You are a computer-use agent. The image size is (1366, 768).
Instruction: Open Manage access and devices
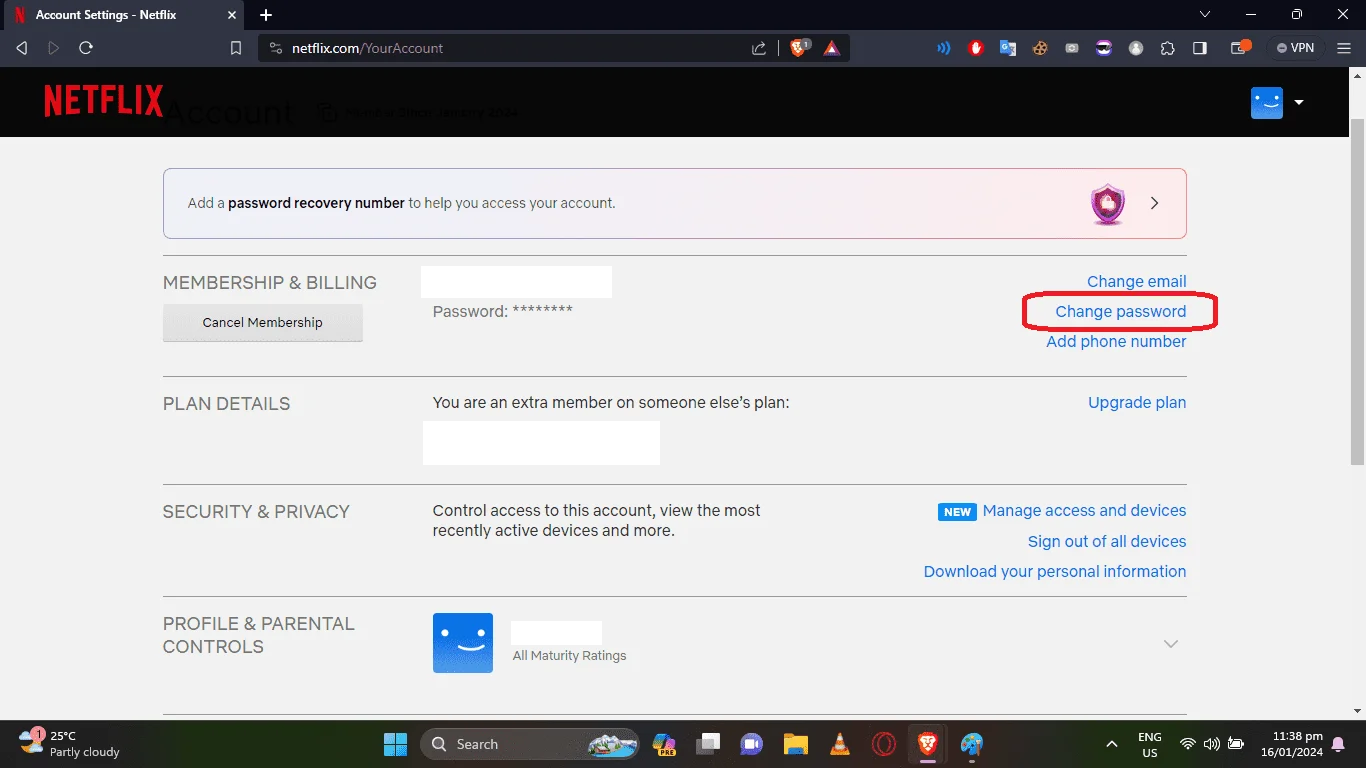click(x=1084, y=511)
